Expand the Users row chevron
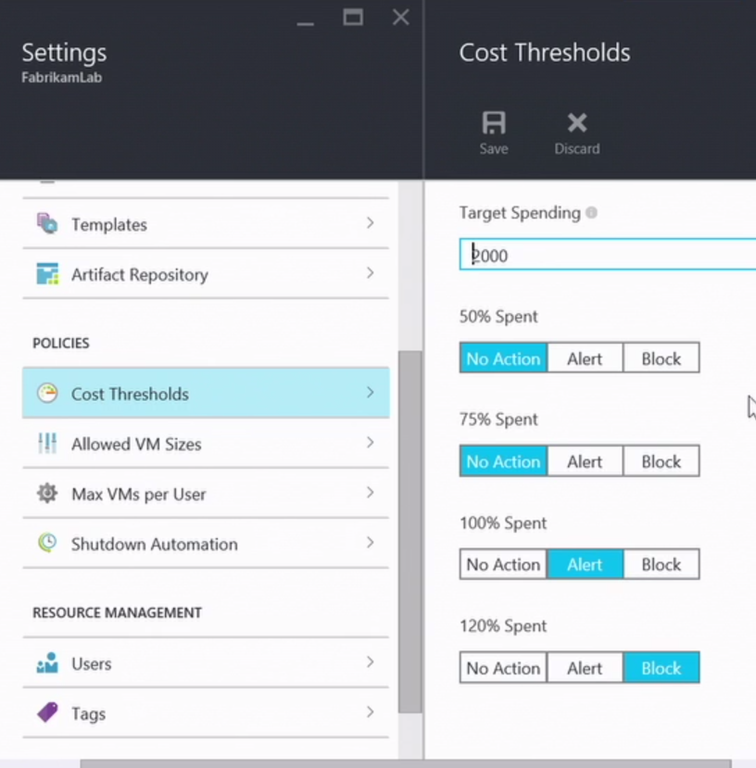 tap(370, 662)
